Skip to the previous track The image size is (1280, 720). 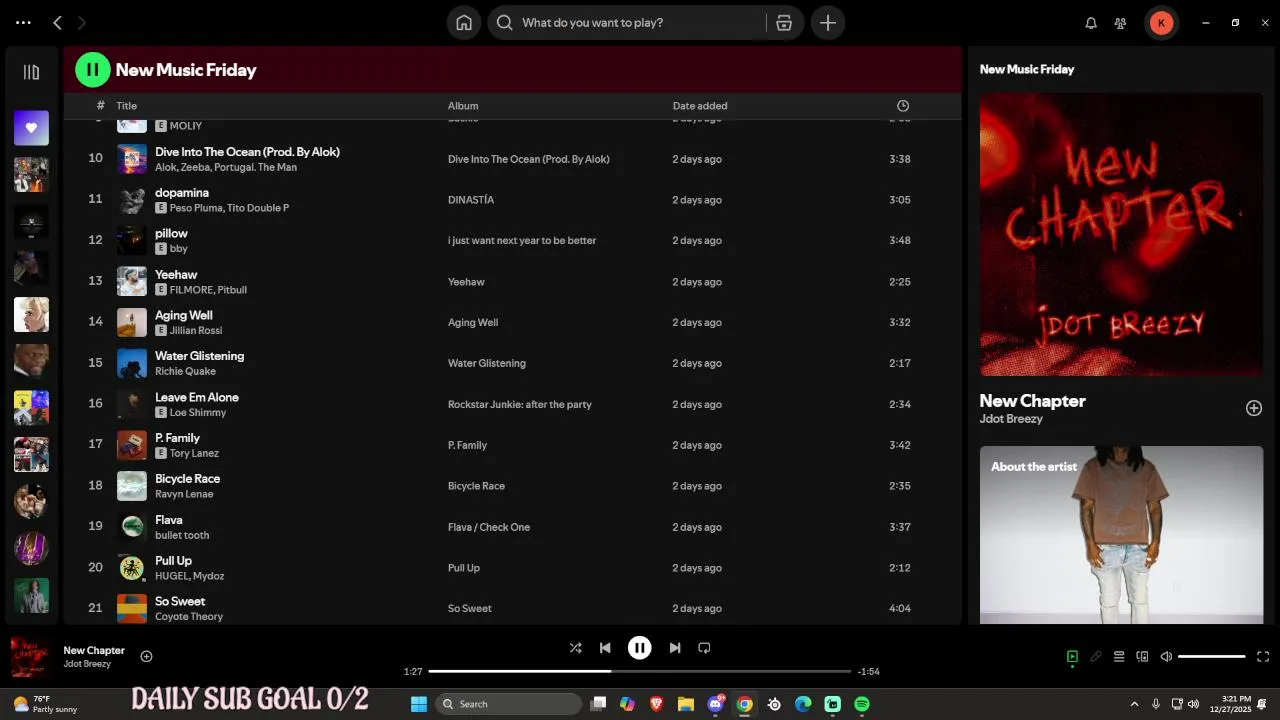point(605,648)
